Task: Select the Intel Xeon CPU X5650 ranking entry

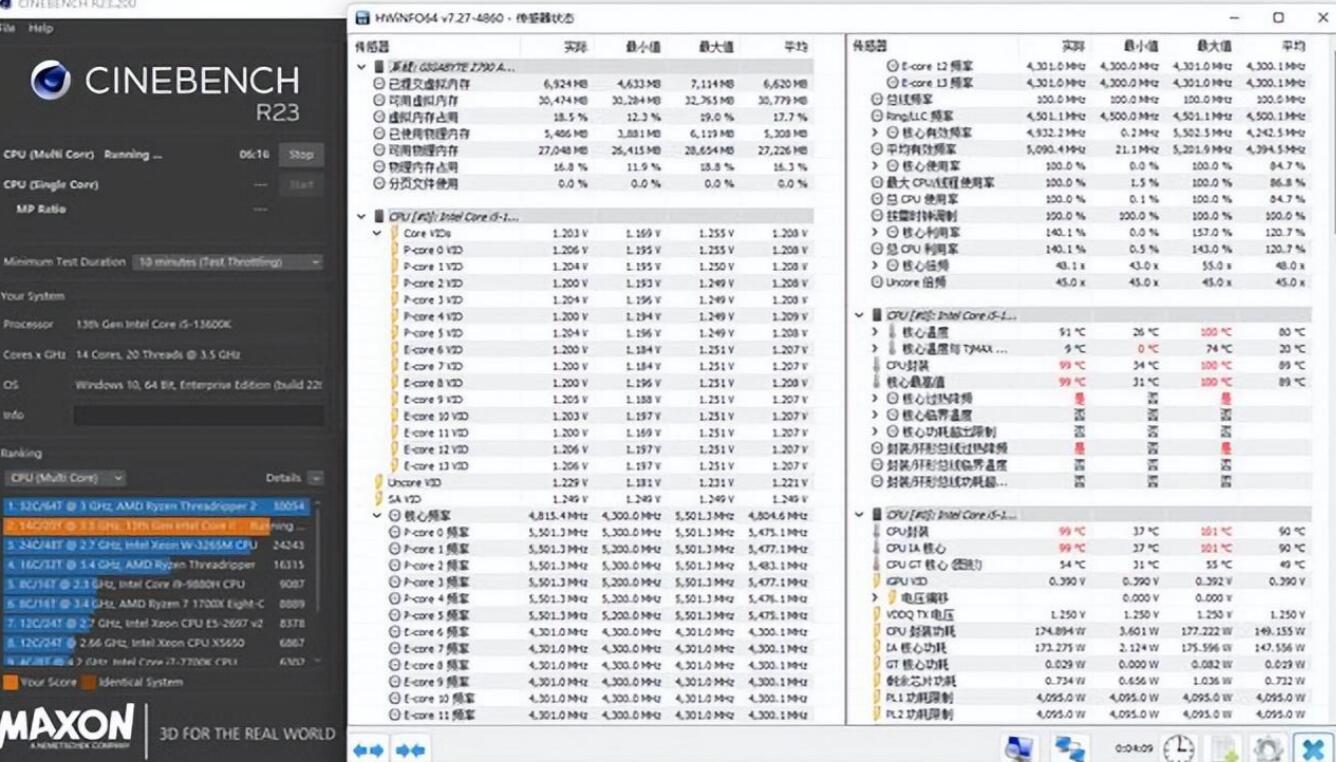Action: pos(157,643)
